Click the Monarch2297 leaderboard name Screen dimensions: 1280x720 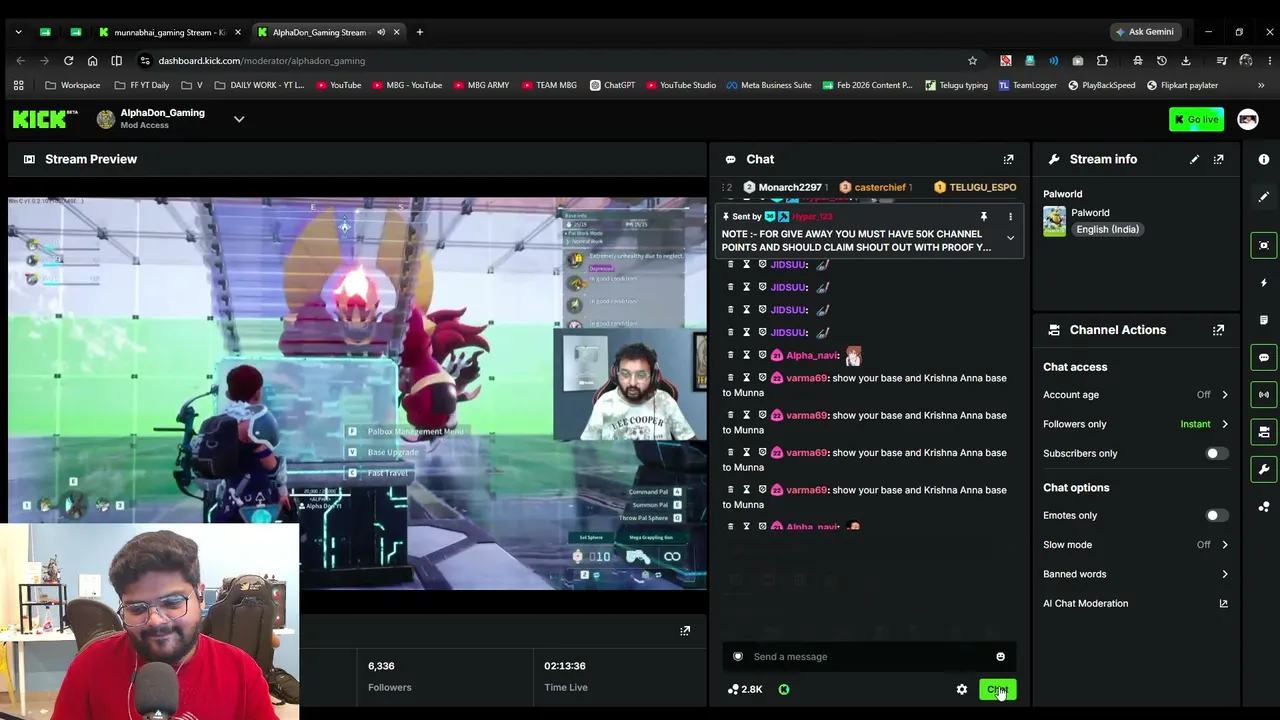pos(789,187)
